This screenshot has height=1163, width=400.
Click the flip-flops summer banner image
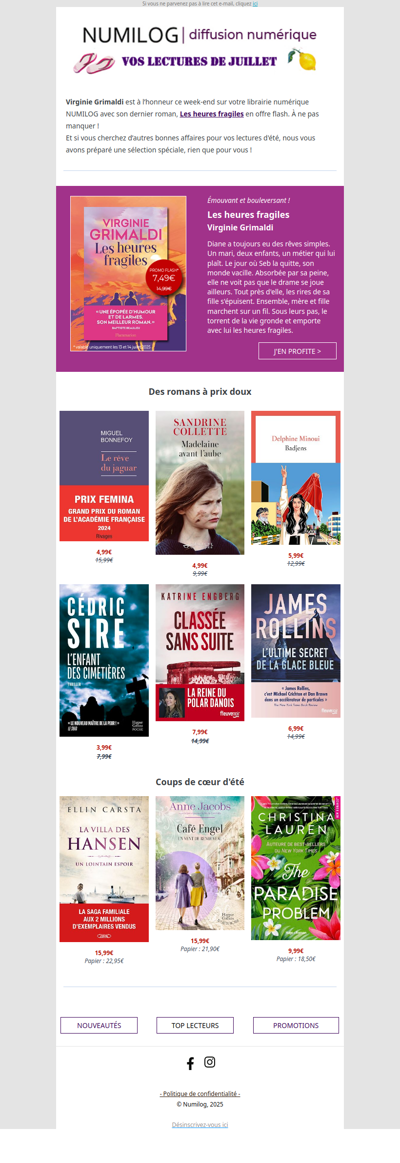click(x=94, y=62)
